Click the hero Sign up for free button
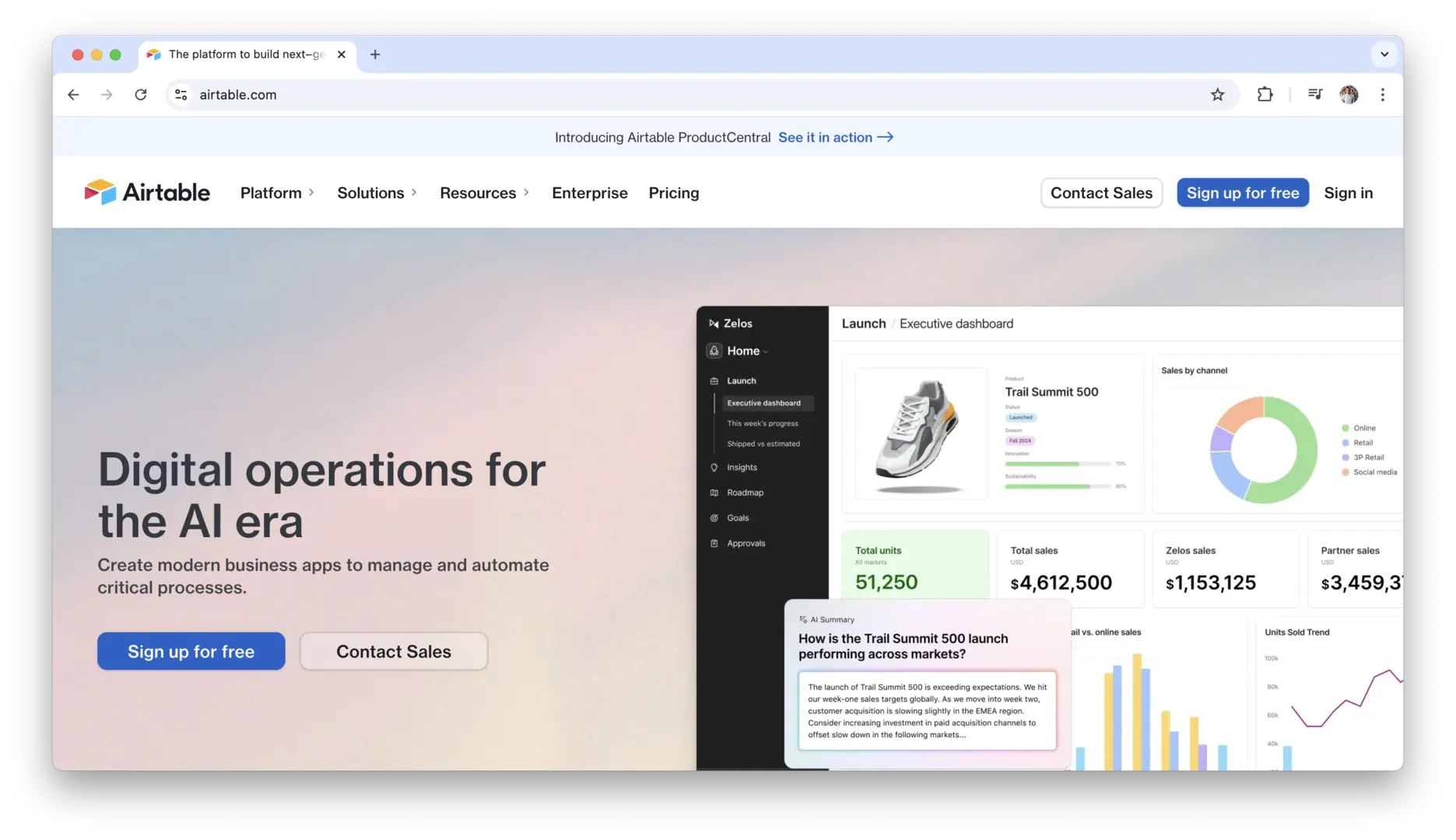Viewport: 1456px width, 840px height. coord(191,651)
